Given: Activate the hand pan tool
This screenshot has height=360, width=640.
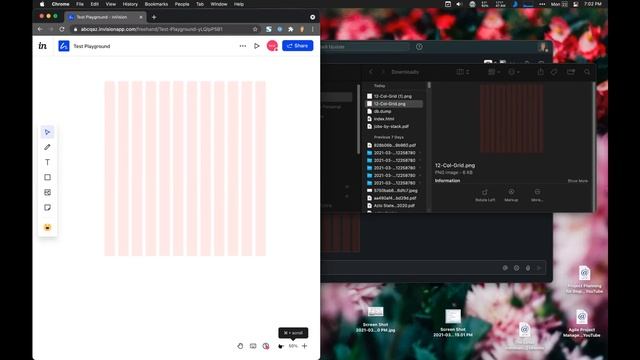Looking at the screenshot, I should (x=240, y=346).
